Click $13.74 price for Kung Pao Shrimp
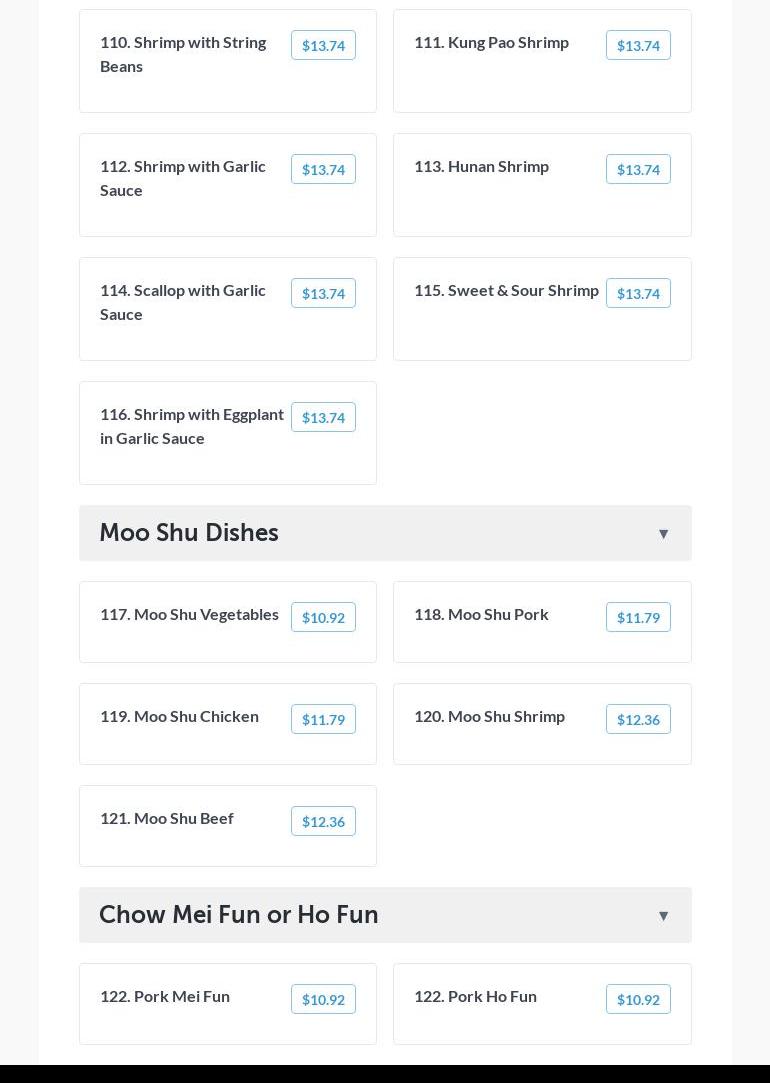770x1083 pixels. (638, 45)
